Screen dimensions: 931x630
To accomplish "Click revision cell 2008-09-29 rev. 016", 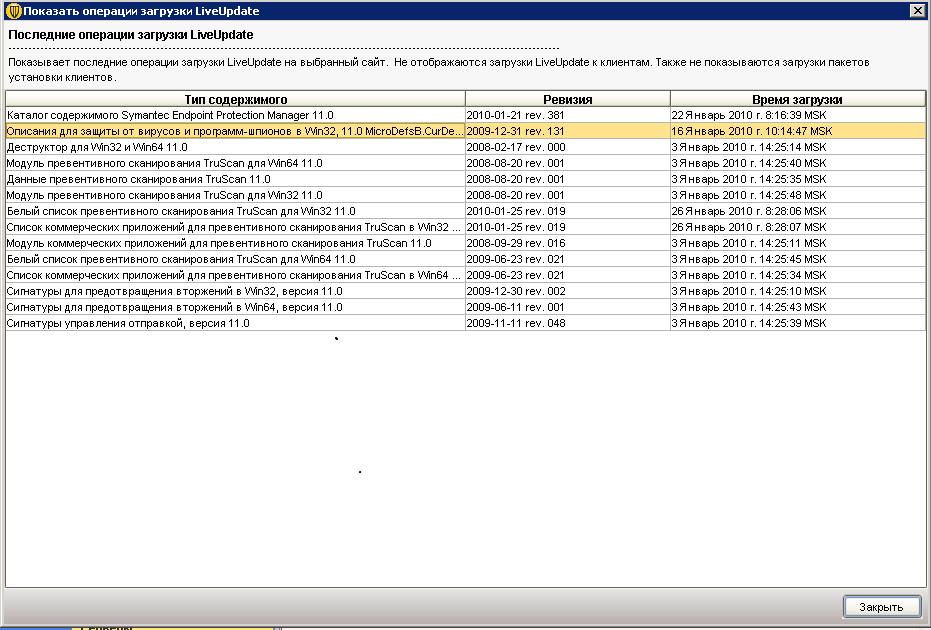I will 568,243.
